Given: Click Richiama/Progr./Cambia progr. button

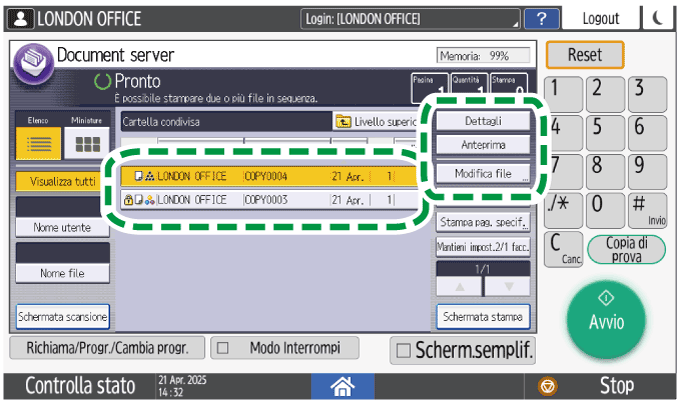Looking at the screenshot, I should pyautogui.click(x=107, y=348).
